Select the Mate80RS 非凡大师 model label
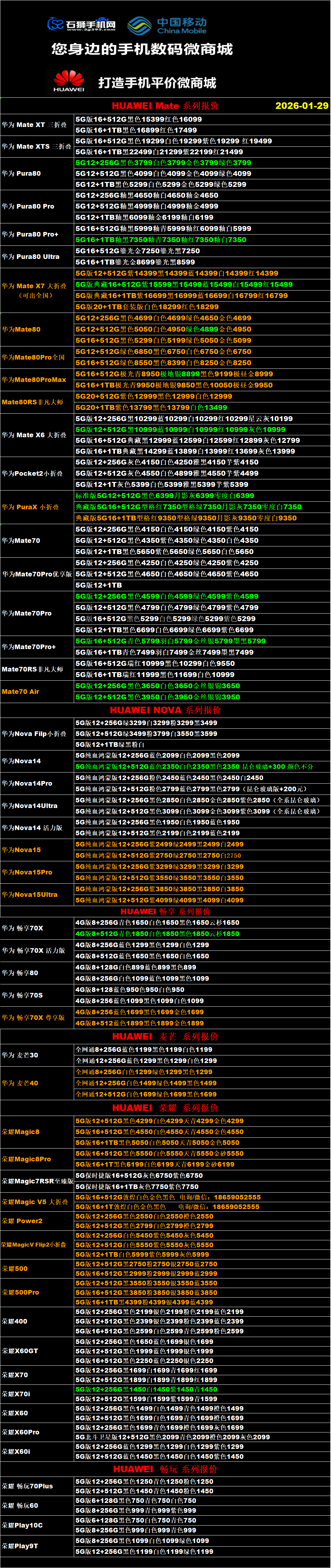The image size is (331, 1568). (x=32, y=402)
